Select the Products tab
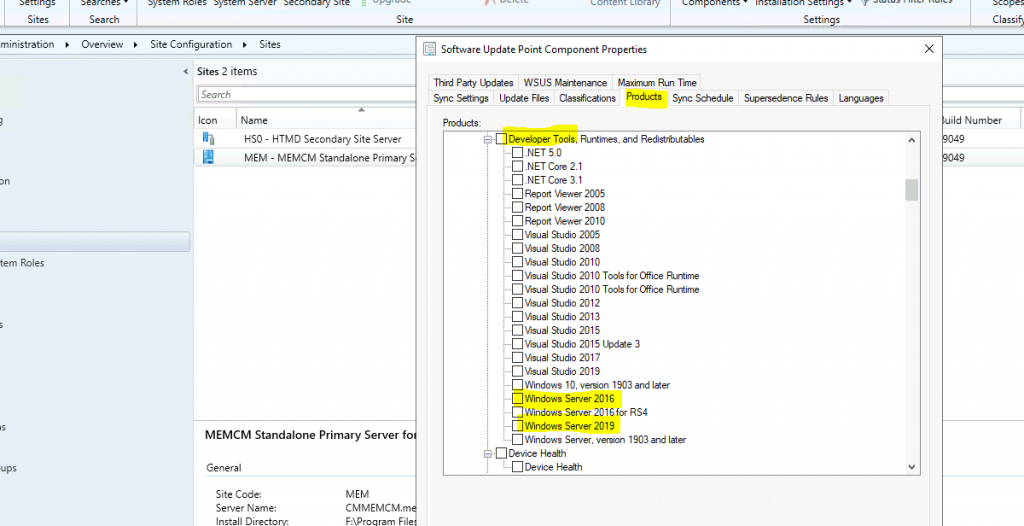 [x=643, y=97]
